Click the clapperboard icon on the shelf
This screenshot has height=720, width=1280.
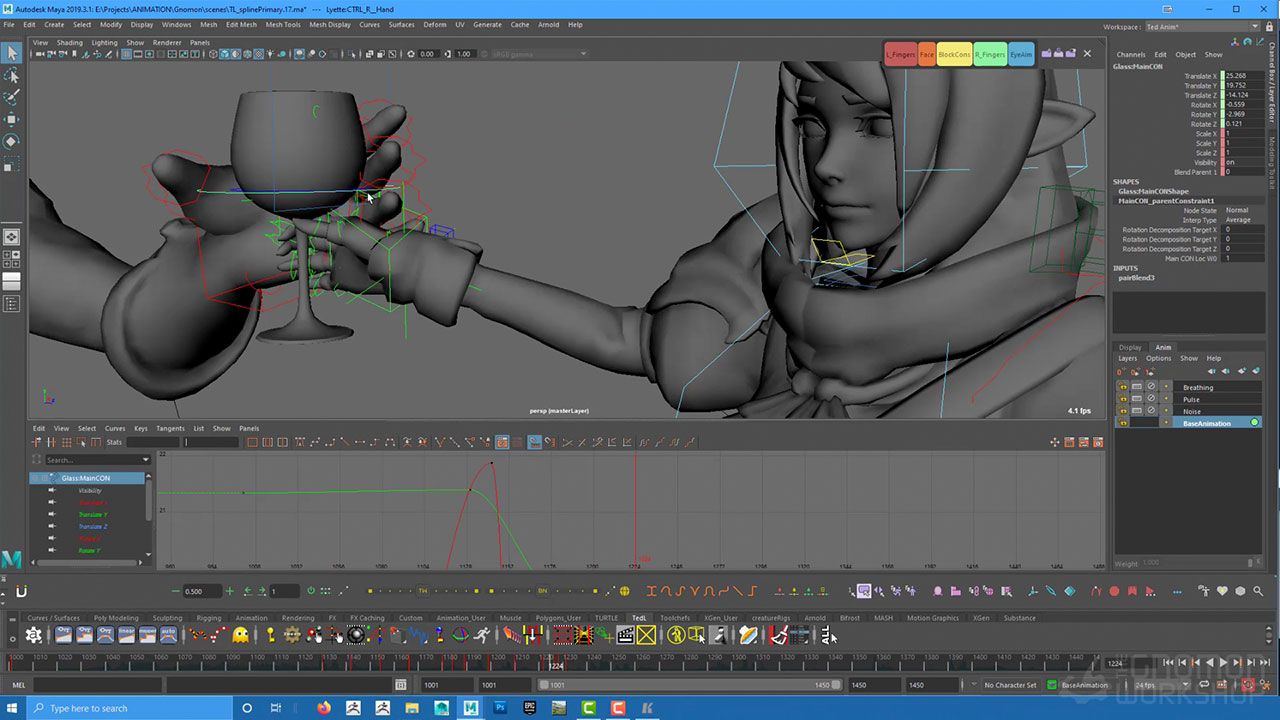point(626,635)
